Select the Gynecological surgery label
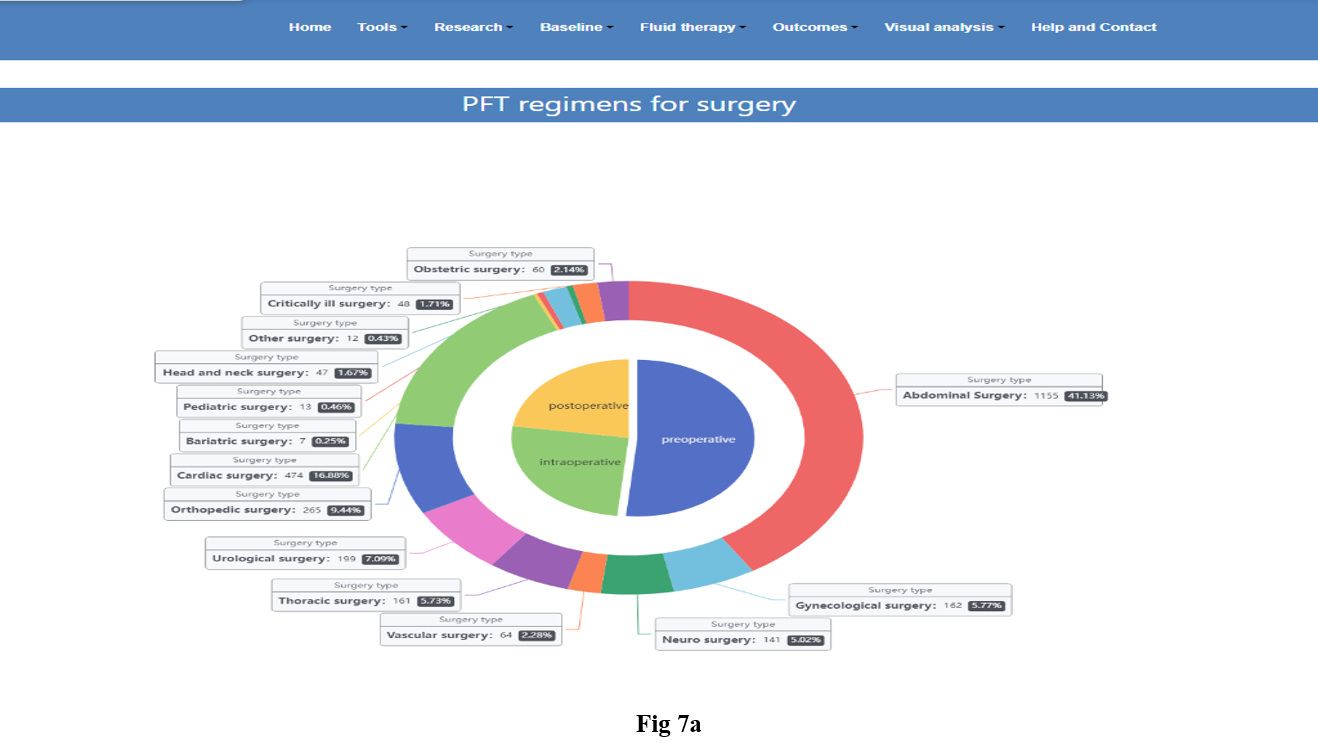 coord(900,600)
